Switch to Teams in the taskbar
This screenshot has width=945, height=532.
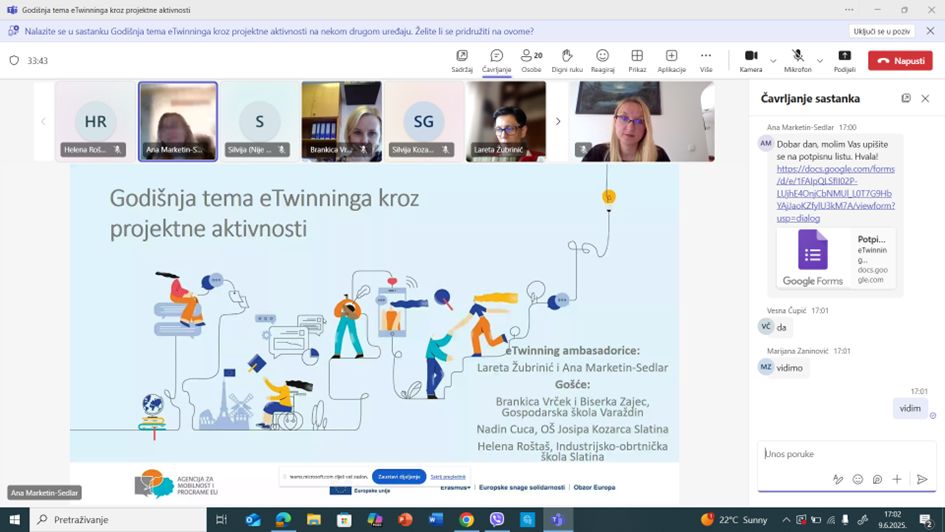tap(557, 519)
